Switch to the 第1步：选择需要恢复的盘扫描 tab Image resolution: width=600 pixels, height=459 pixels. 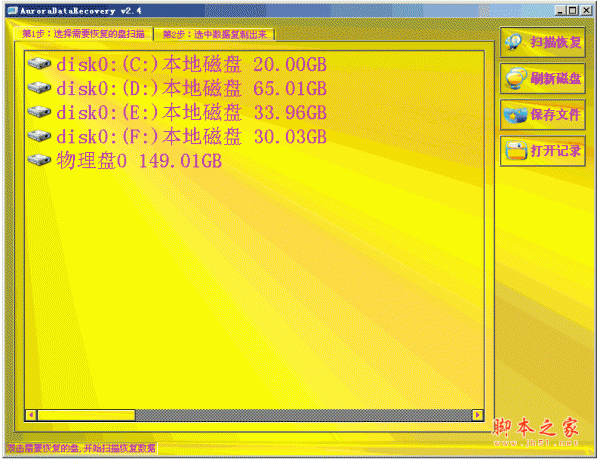pyautogui.click(x=83, y=34)
